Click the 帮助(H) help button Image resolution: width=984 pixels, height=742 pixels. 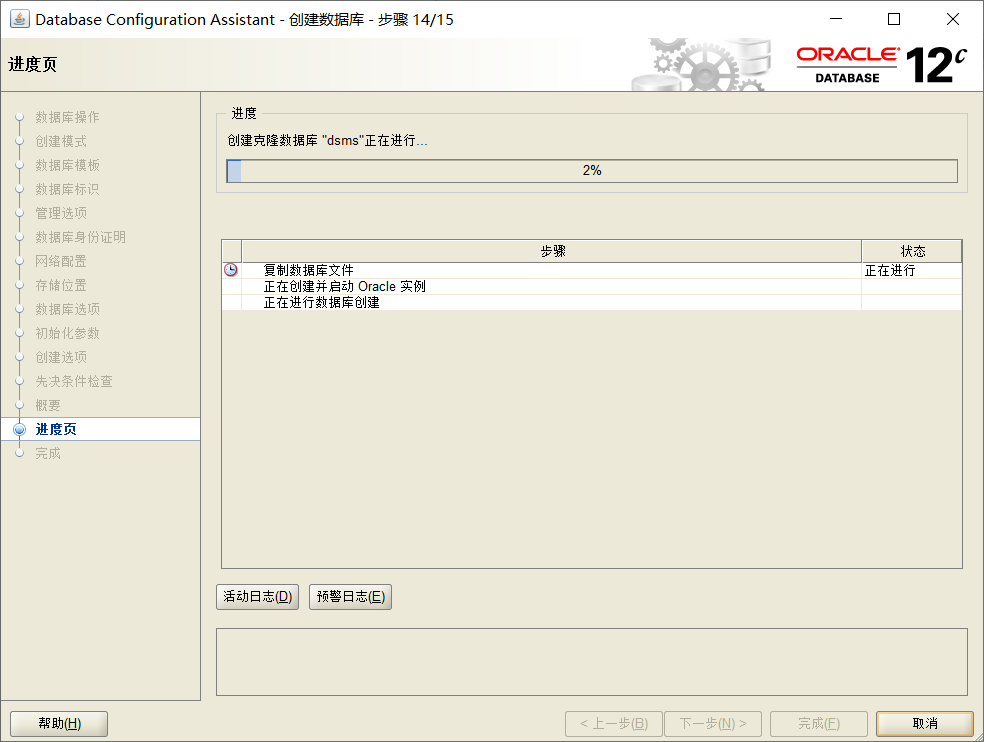pyautogui.click(x=58, y=723)
